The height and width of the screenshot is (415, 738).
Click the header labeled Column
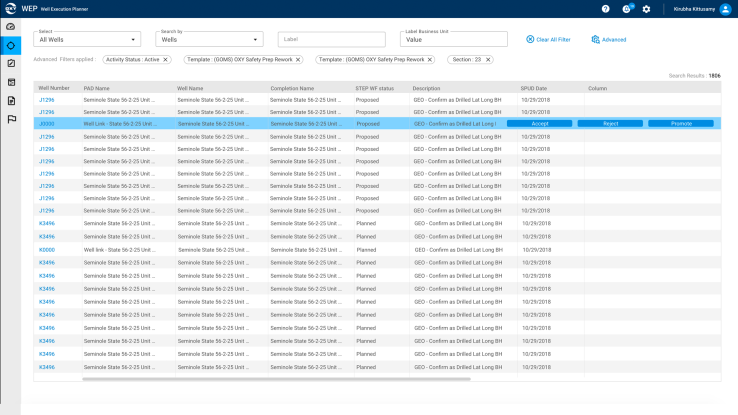click(597, 88)
